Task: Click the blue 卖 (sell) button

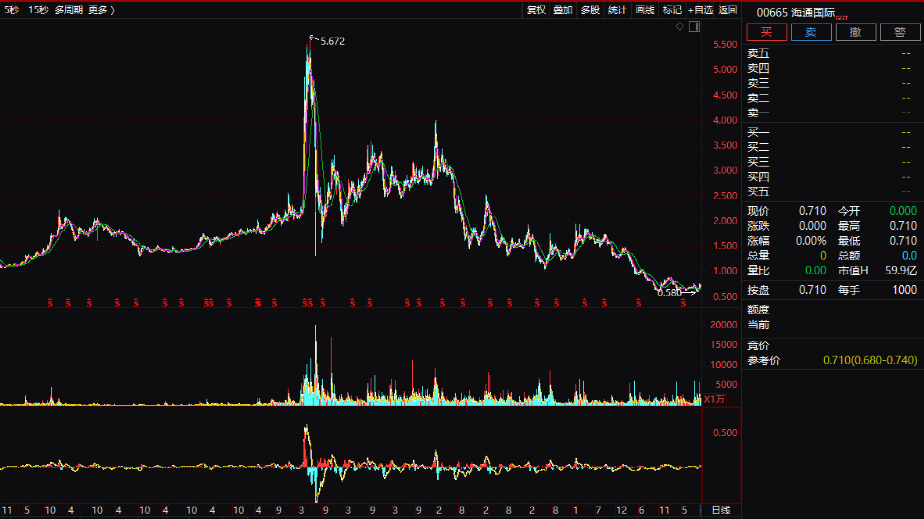Action: [811, 32]
